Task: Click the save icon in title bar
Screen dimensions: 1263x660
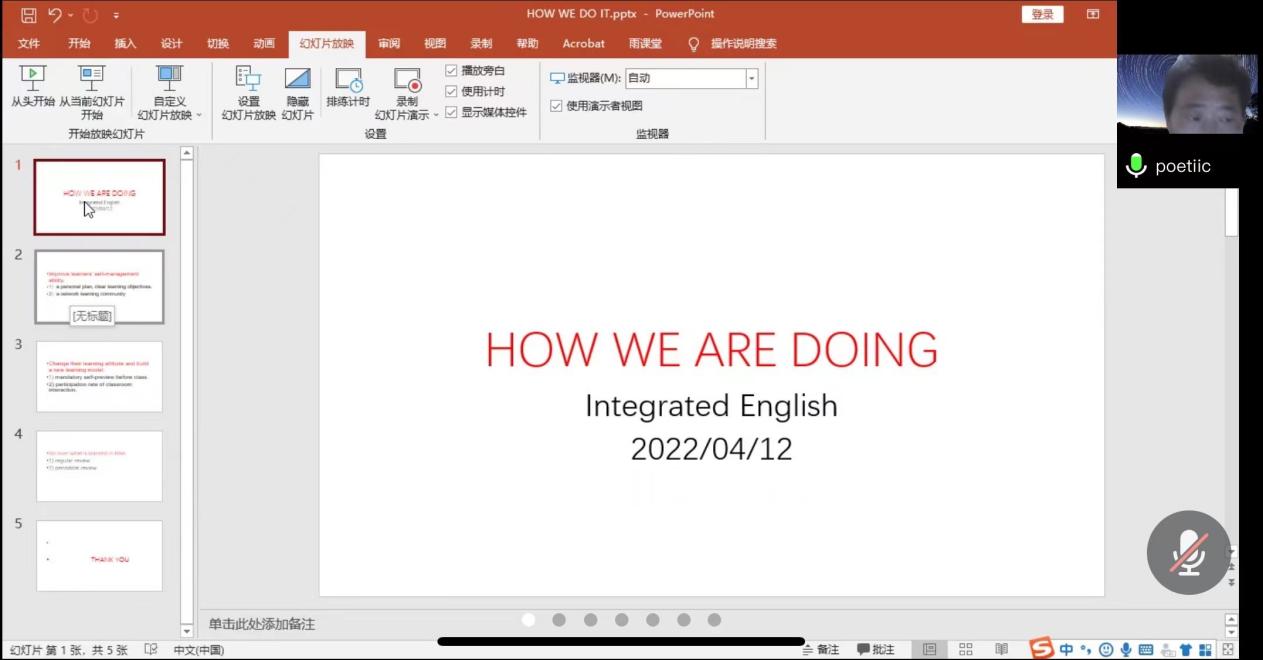Action: pos(29,15)
